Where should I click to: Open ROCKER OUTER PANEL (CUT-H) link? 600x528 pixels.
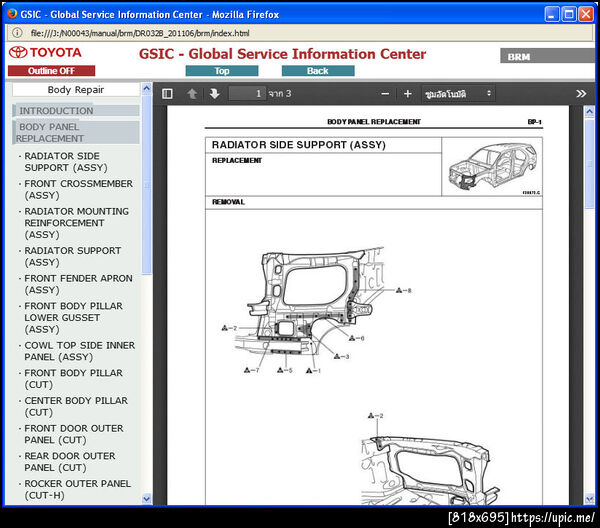(77, 489)
